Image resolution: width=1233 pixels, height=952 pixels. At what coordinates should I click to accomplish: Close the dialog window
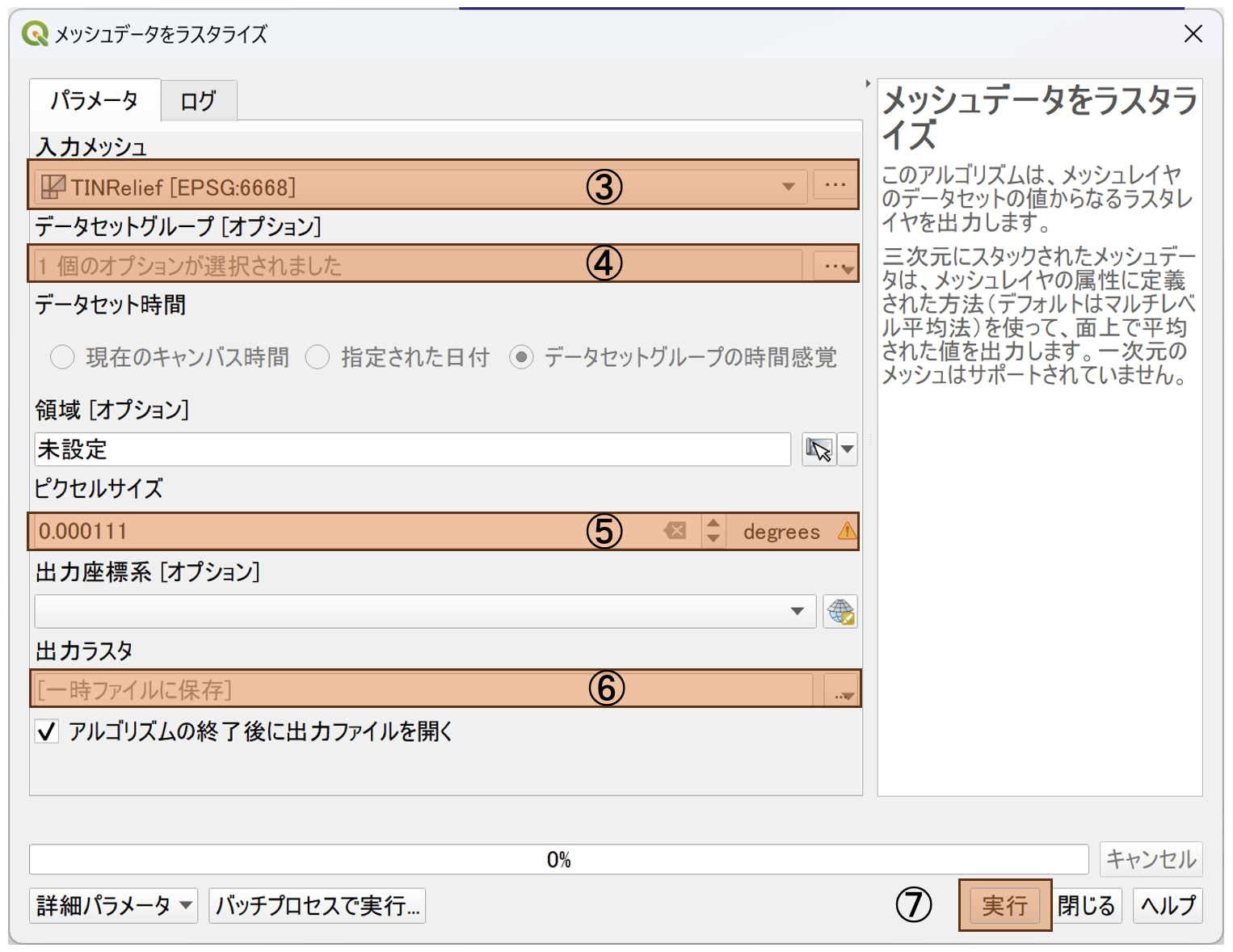coord(1193,34)
